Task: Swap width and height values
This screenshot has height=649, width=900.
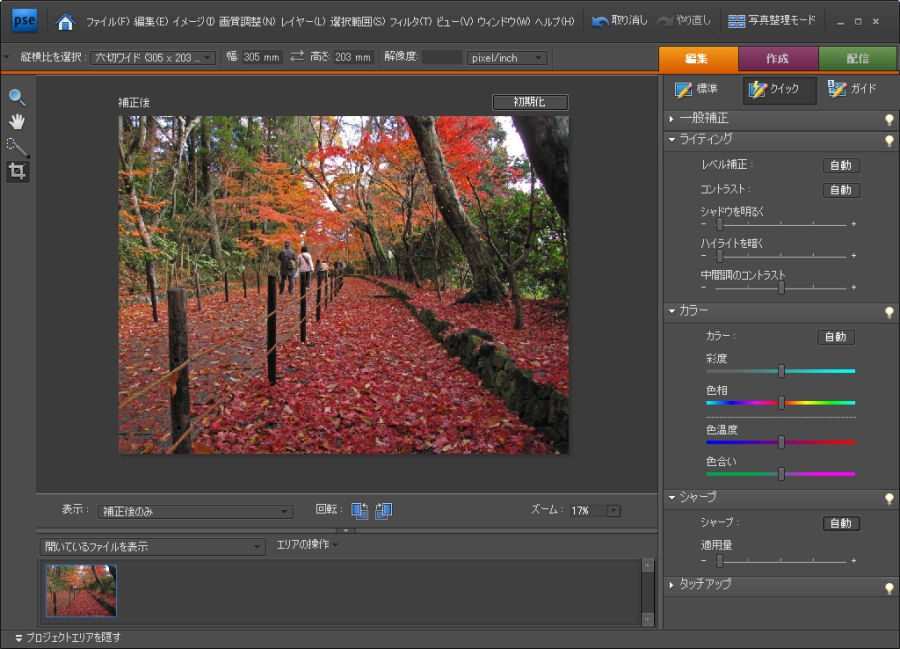Action: pos(297,58)
